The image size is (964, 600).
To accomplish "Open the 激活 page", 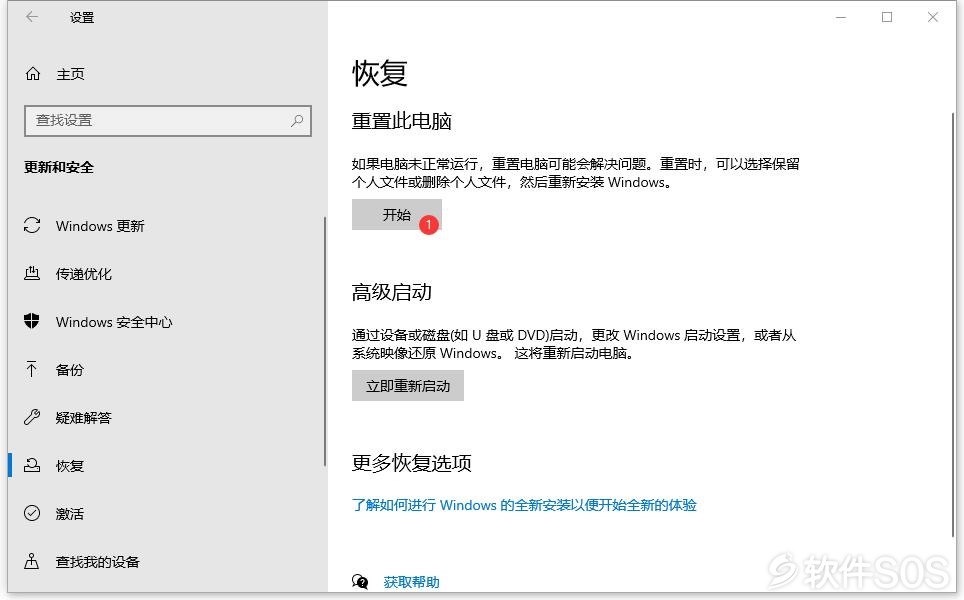I will click(69, 514).
